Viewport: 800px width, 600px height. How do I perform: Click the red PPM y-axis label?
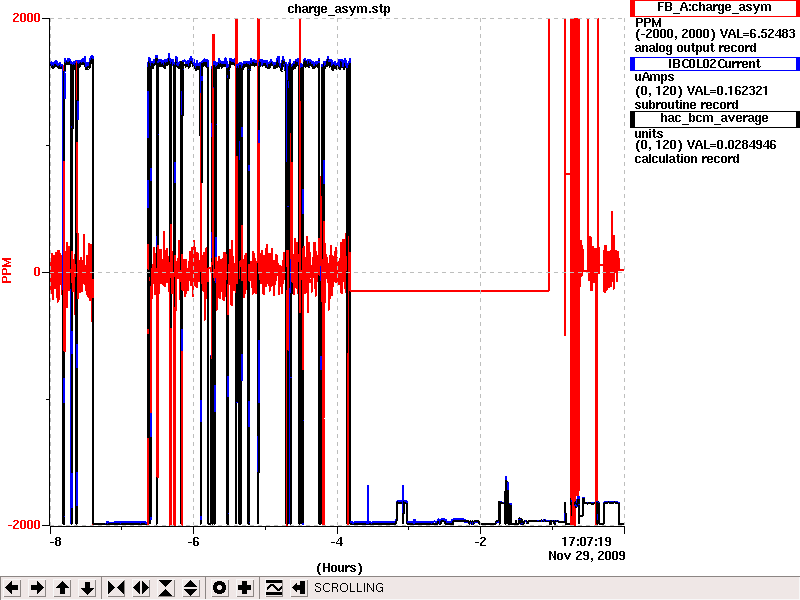(x=7, y=270)
